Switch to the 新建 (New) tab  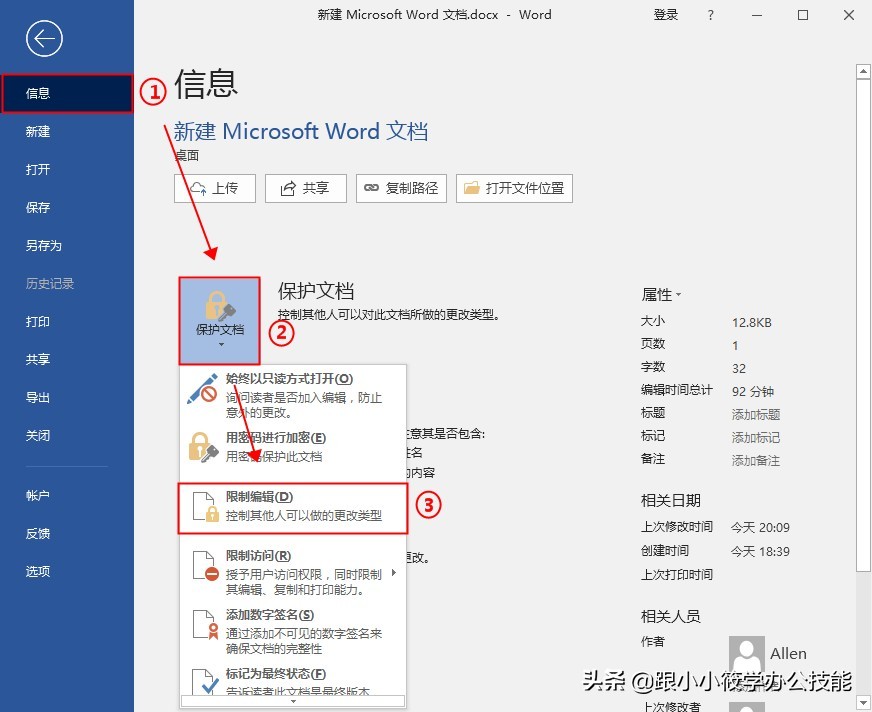tap(37, 131)
